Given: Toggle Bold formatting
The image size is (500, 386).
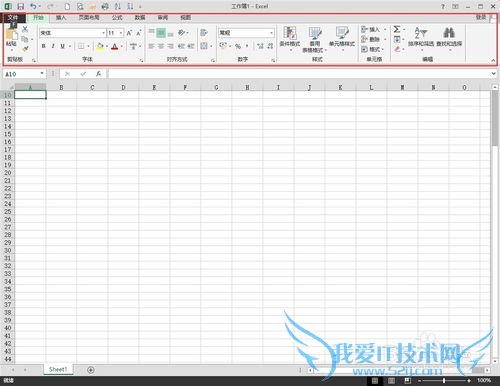Looking at the screenshot, I should pyautogui.click(x=43, y=46).
